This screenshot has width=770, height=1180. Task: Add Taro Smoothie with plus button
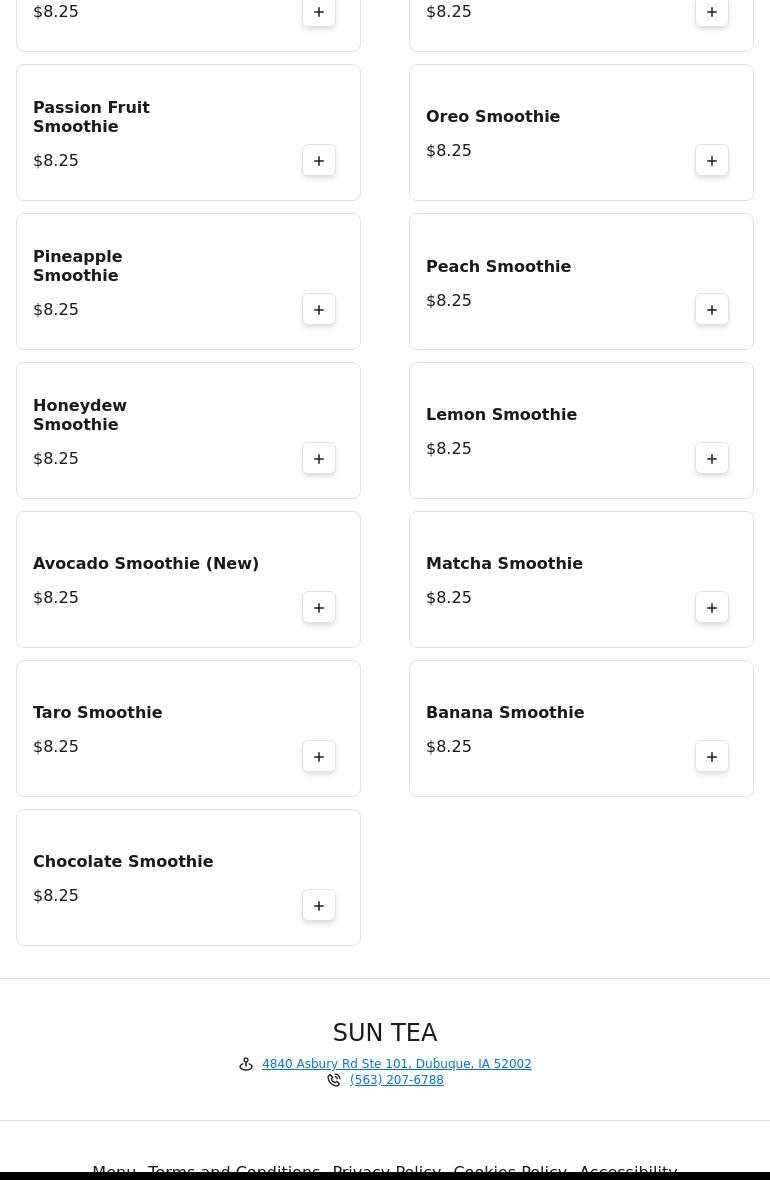319,756
